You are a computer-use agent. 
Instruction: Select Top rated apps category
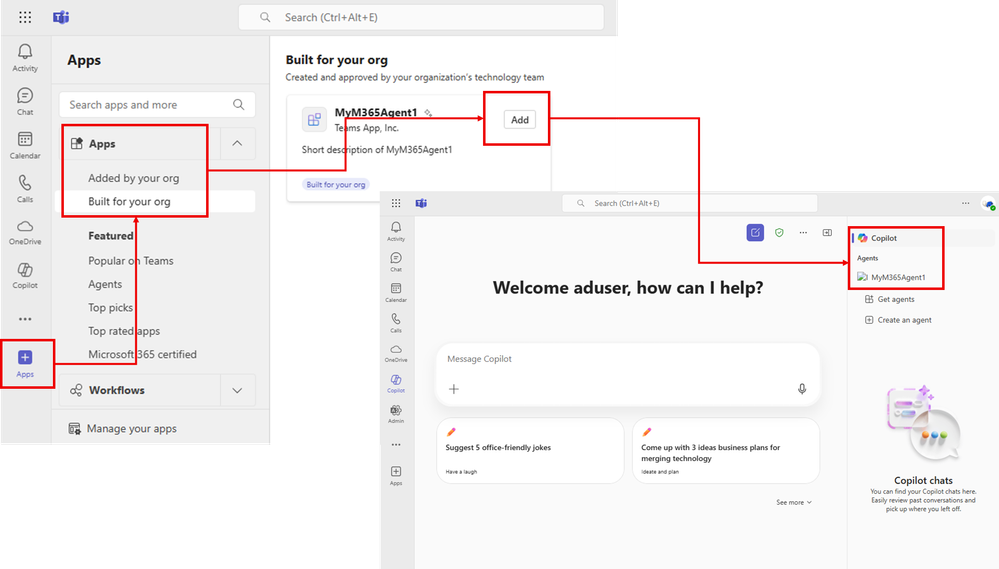[124, 331]
